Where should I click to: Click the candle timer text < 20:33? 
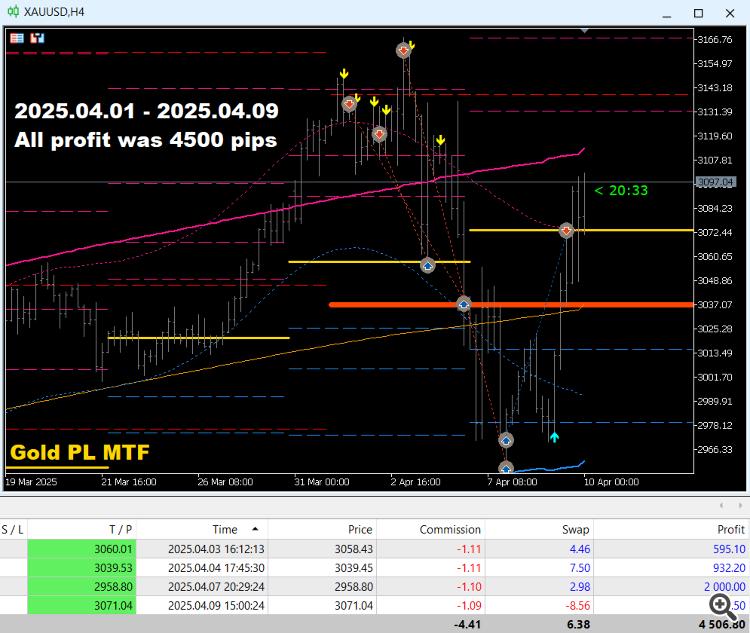pos(621,190)
